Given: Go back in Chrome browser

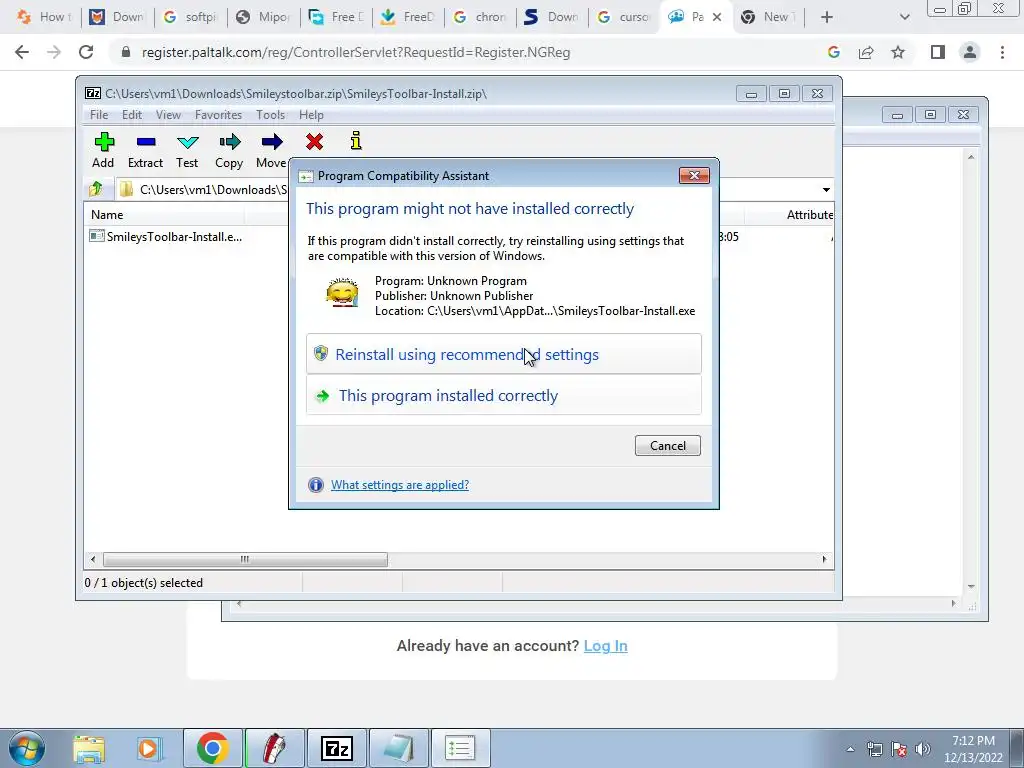Looking at the screenshot, I should (22, 52).
